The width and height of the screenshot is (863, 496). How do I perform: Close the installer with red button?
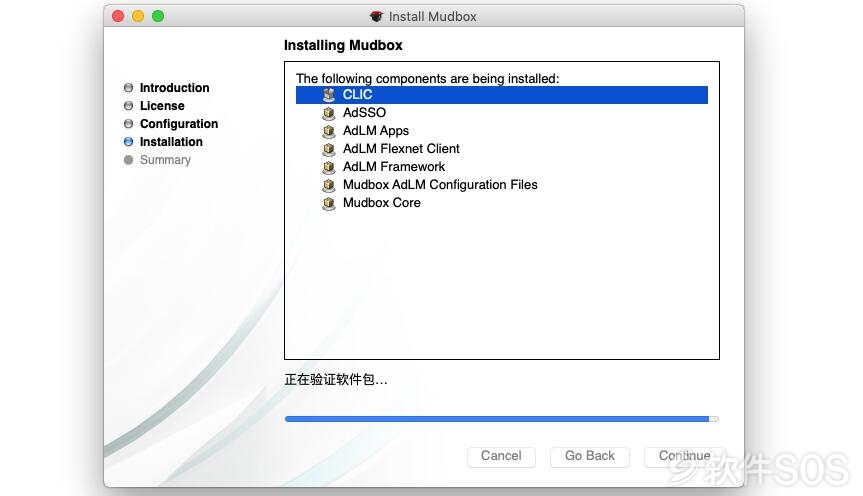pos(118,17)
